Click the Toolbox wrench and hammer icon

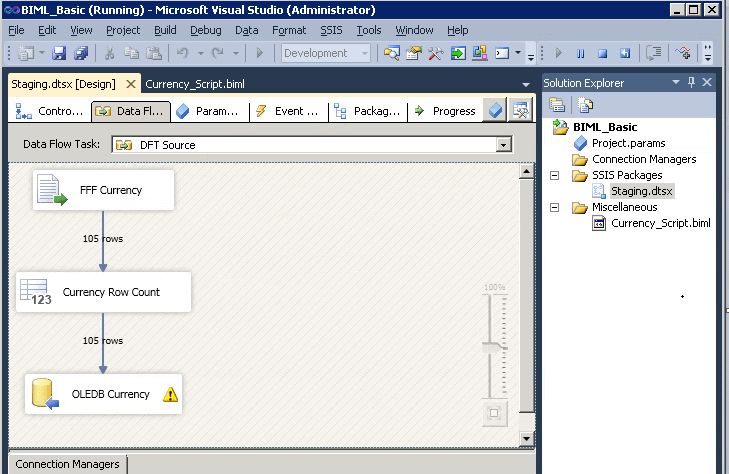tap(436, 53)
